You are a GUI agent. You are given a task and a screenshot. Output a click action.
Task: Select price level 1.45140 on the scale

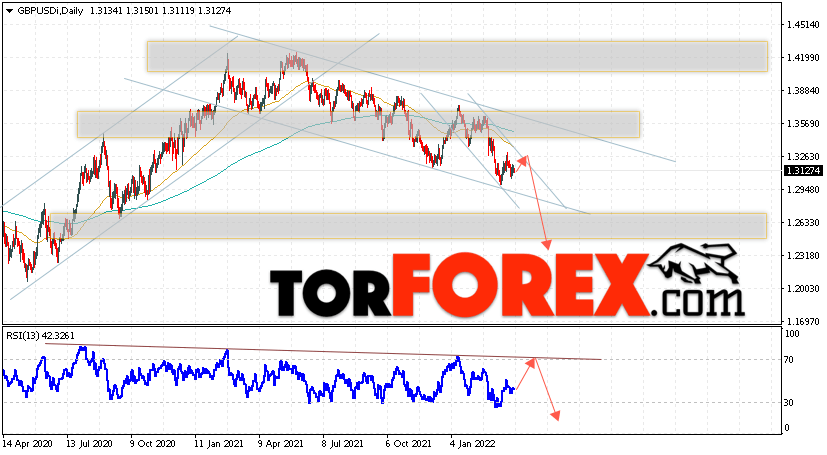803,25
